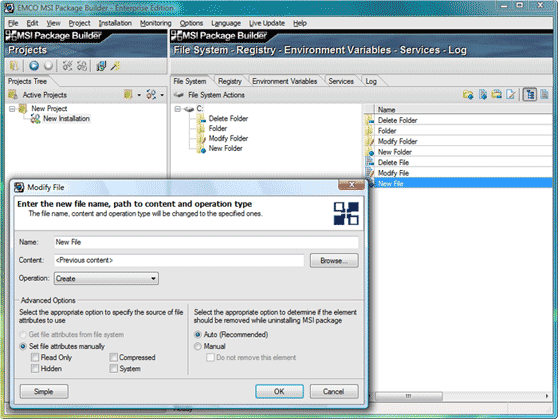Click OK in the Modify File dialog

click(279, 392)
